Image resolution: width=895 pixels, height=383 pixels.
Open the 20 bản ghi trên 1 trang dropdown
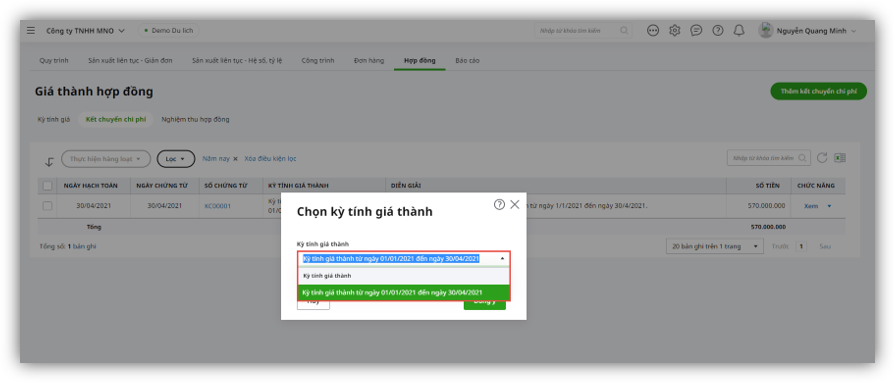tap(715, 247)
